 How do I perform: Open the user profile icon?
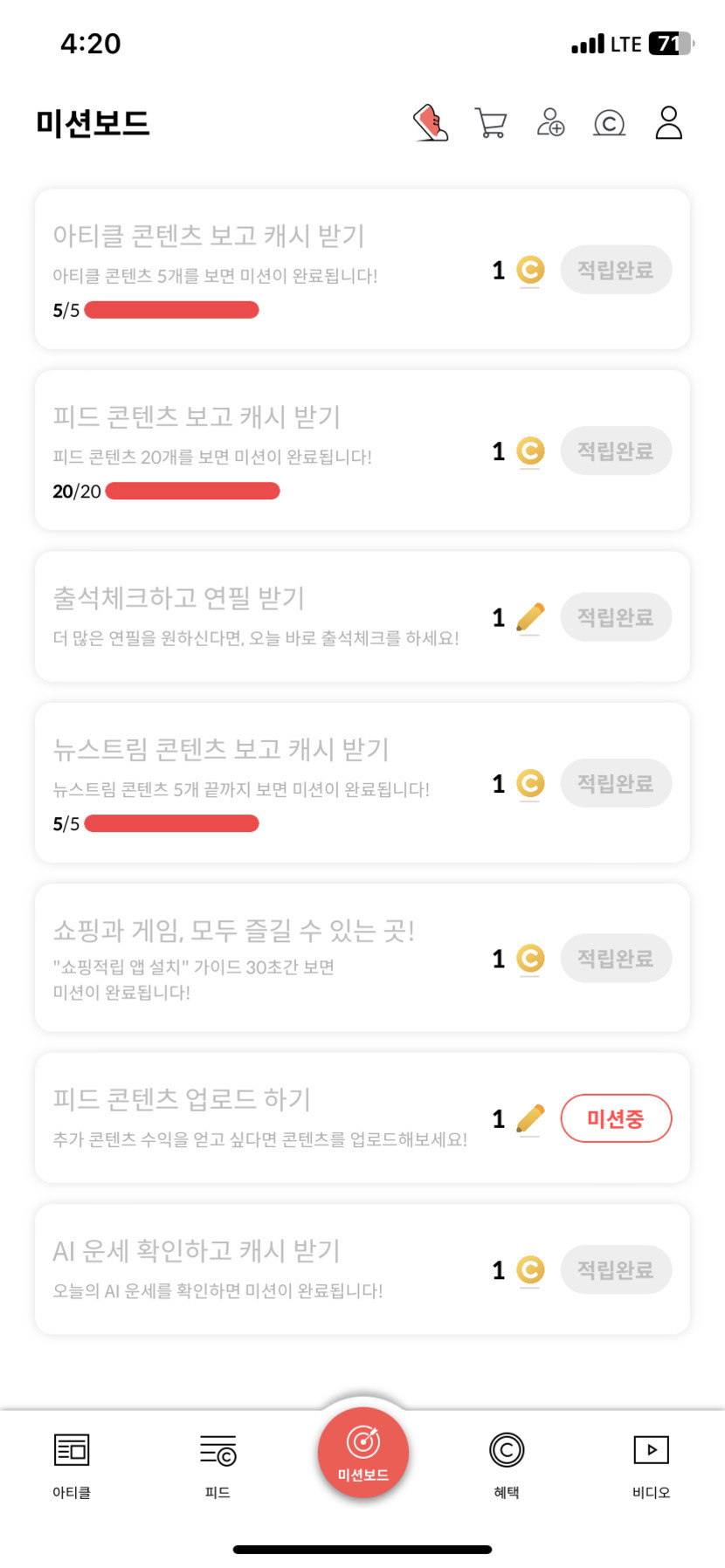(668, 123)
